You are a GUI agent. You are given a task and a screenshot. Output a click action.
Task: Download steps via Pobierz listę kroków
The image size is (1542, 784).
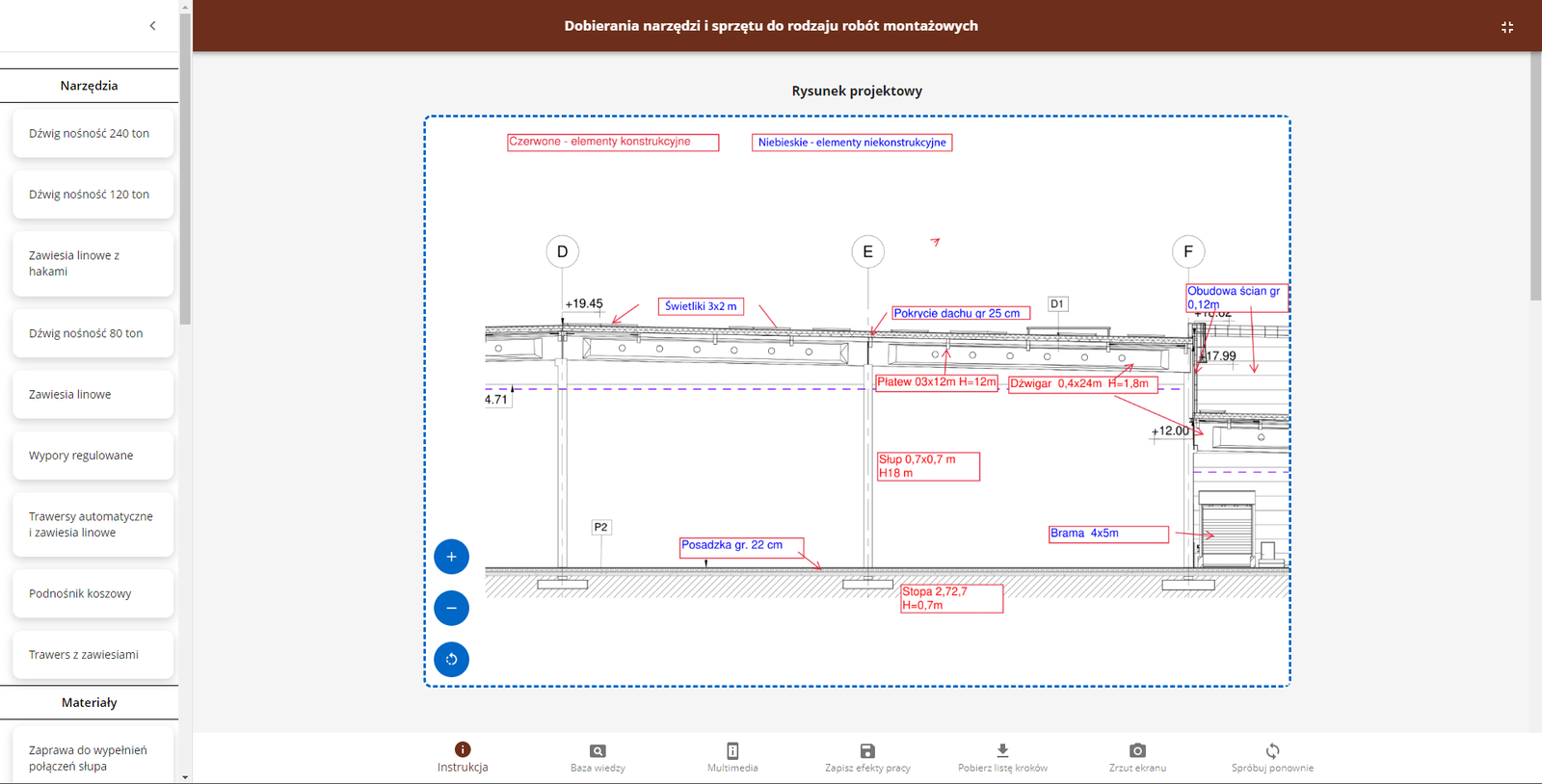pyautogui.click(x=1002, y=757)
